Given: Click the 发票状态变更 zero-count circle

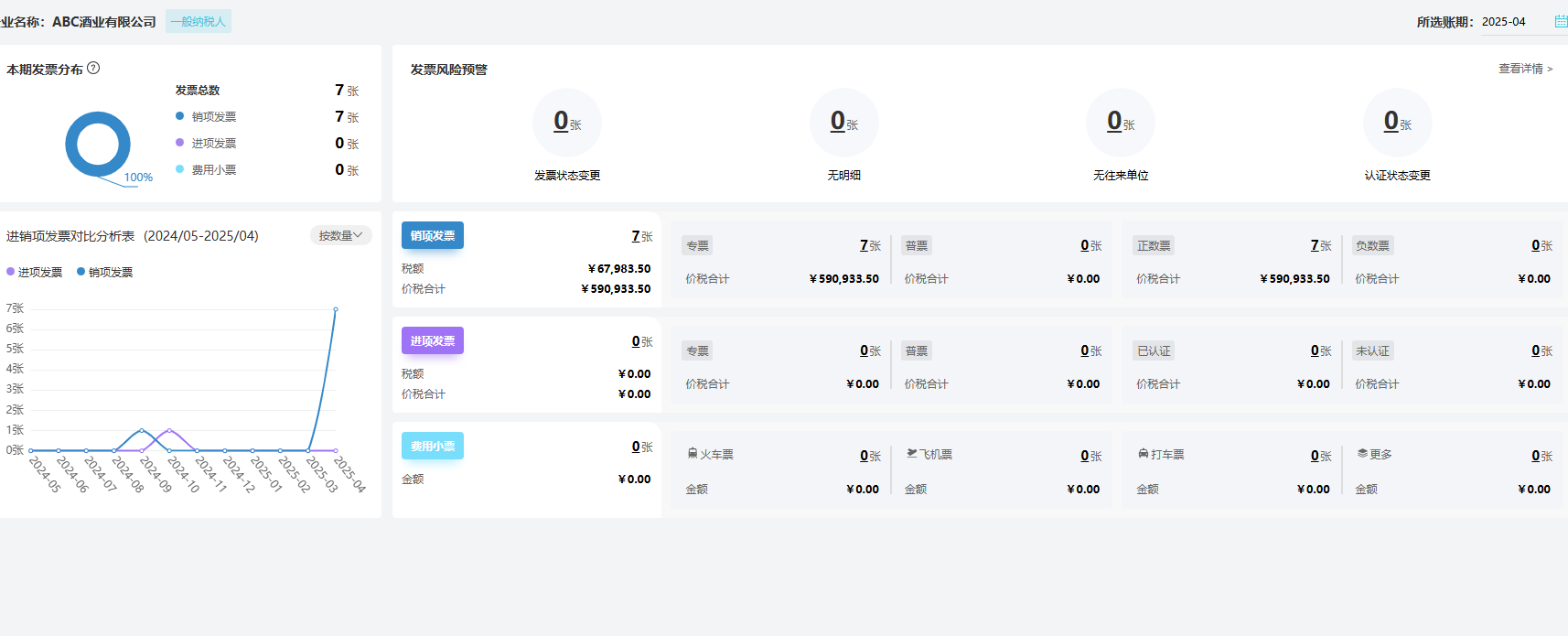Looking at the screenshot, I should tap(567, 123).
